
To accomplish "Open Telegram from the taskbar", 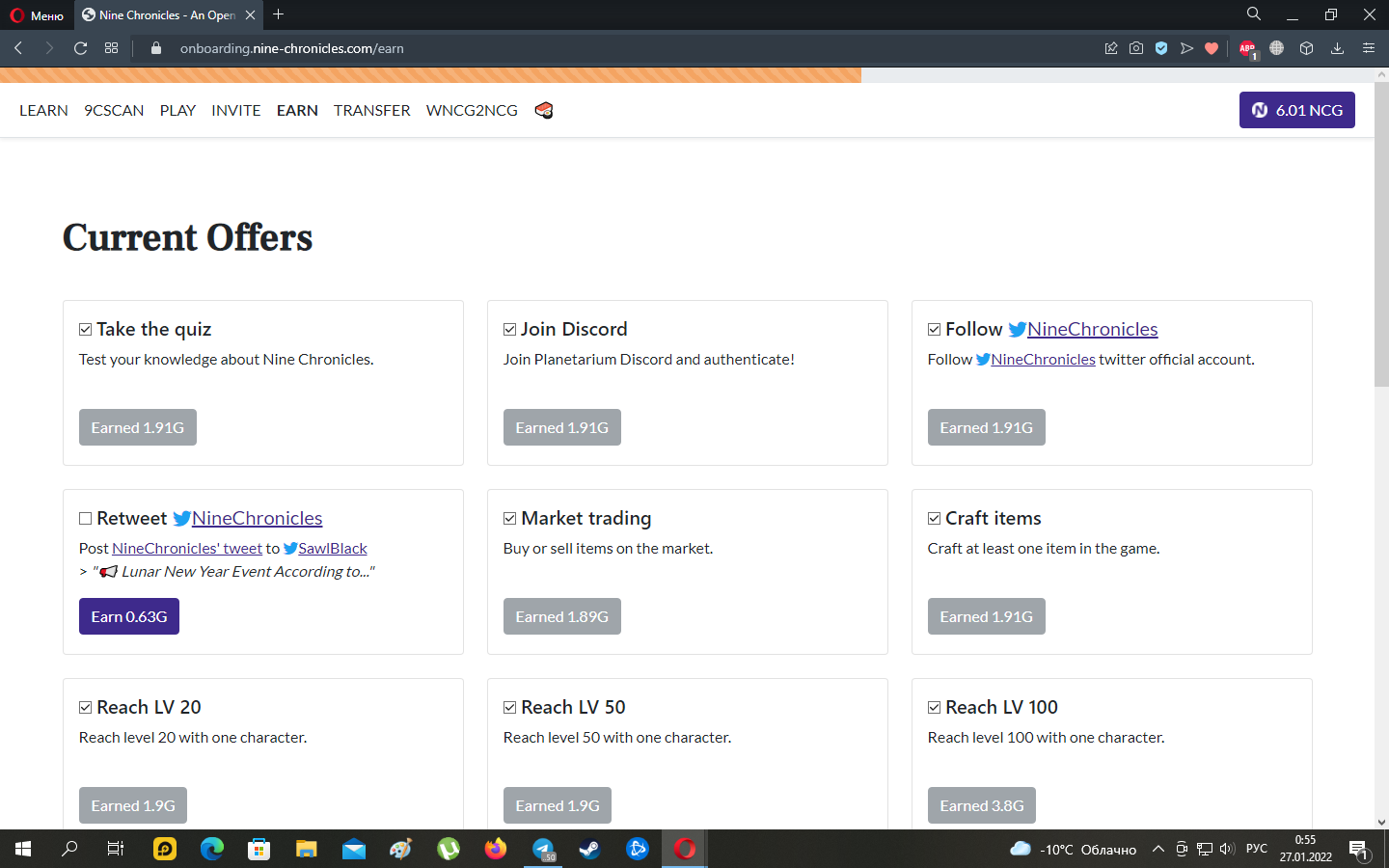I will [543, 849].
